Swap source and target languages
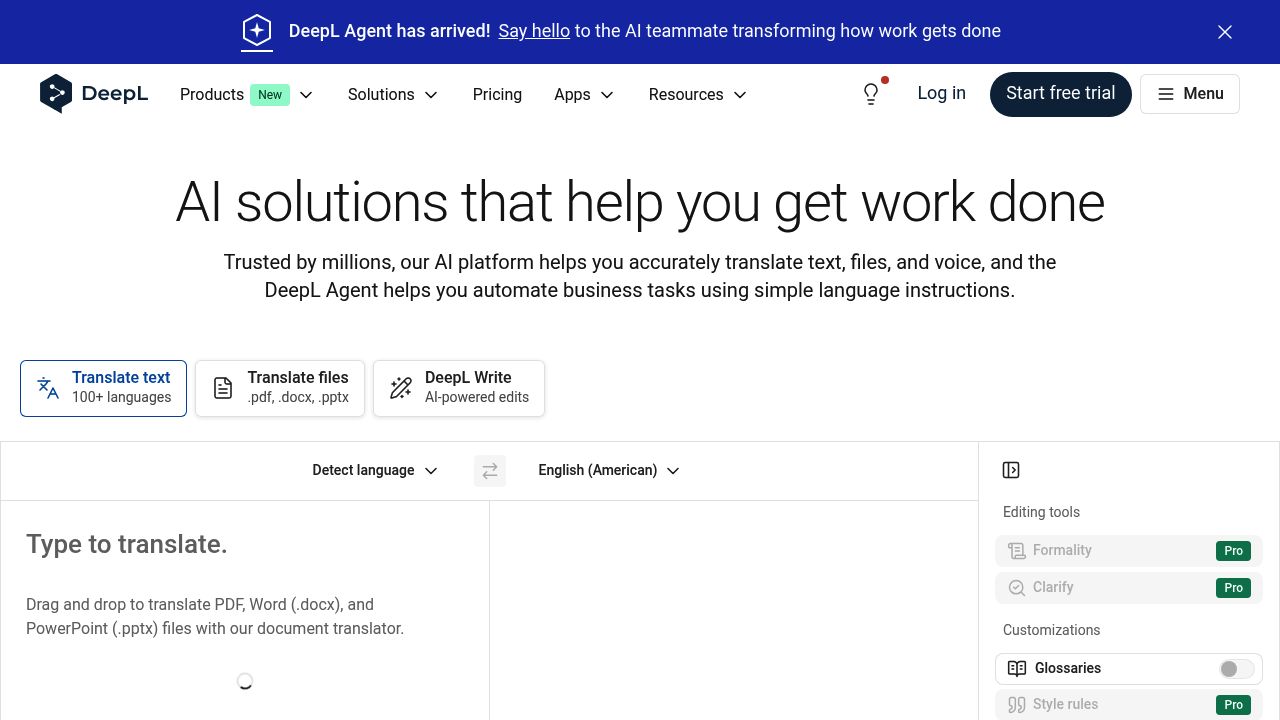Viewport: 1280px width, 720px height. tap(490, 471)
